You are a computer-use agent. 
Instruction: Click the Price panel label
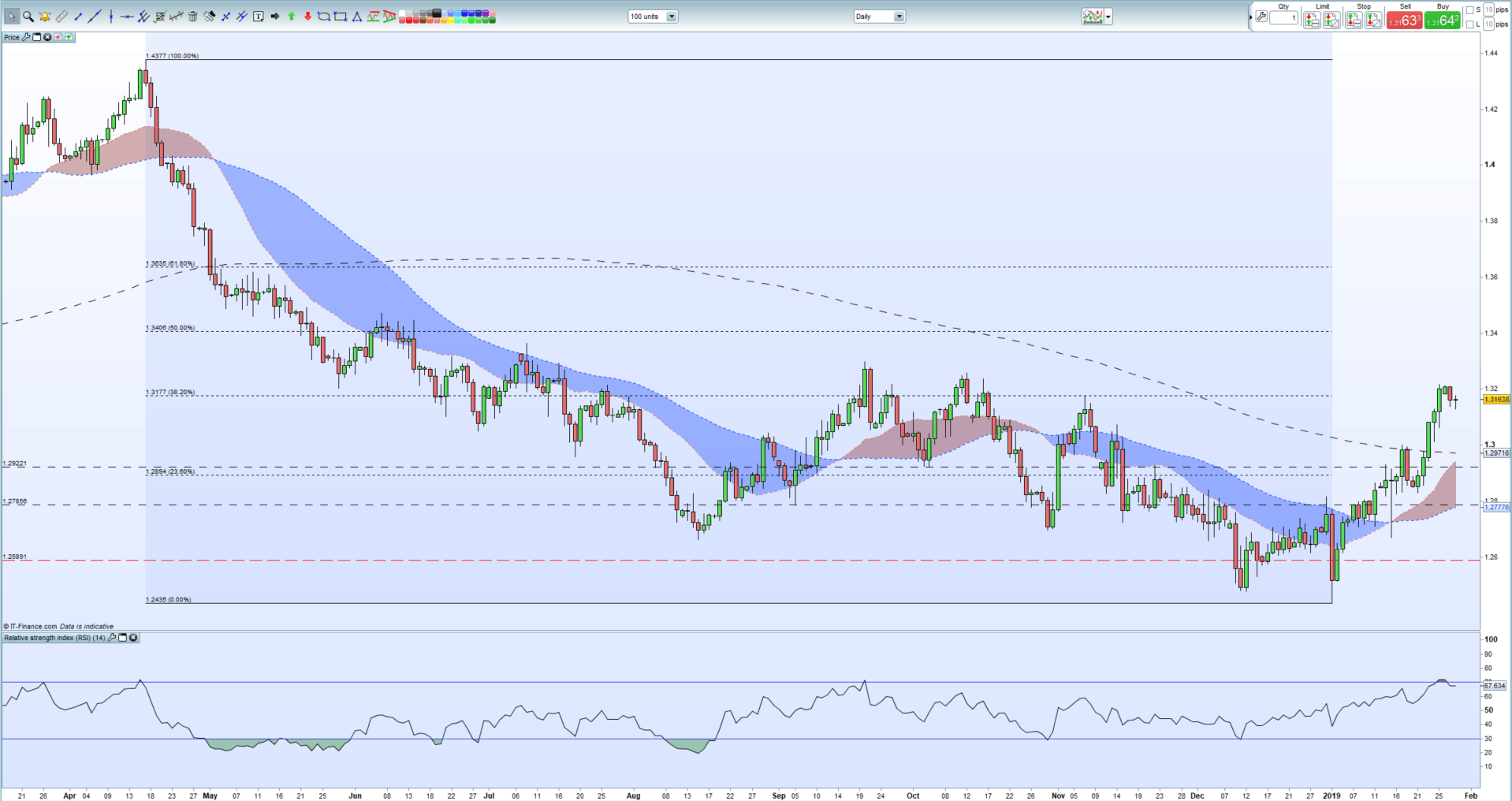(12, 37)
